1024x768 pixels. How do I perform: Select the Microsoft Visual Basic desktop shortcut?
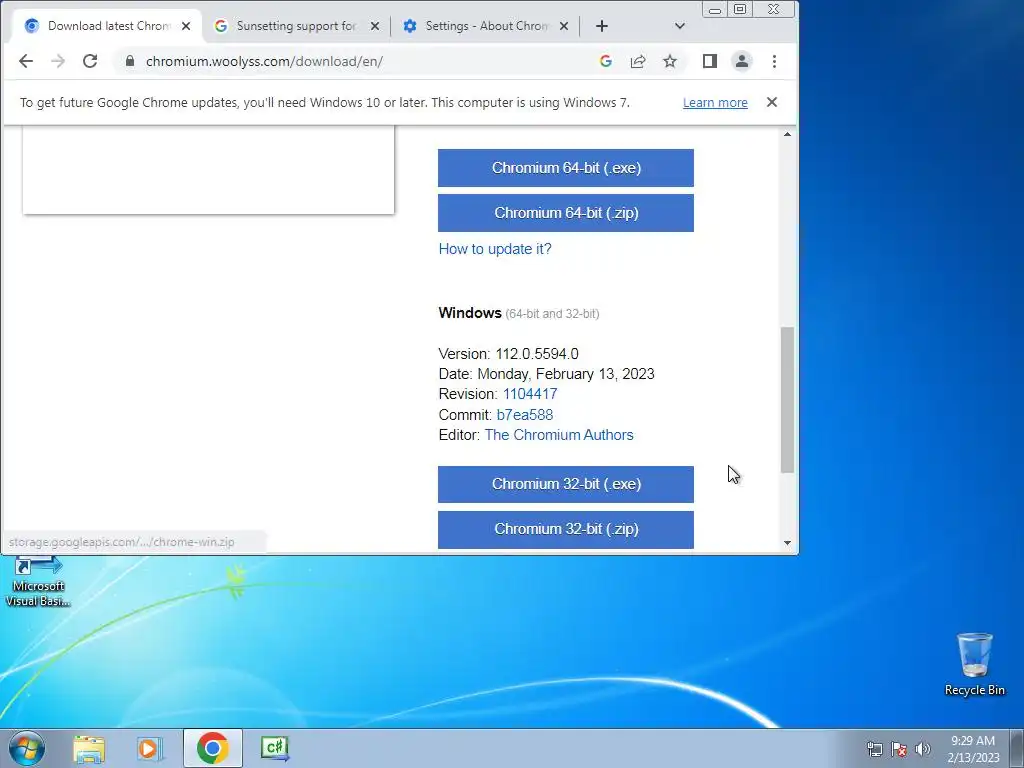[x=38, y=582]
